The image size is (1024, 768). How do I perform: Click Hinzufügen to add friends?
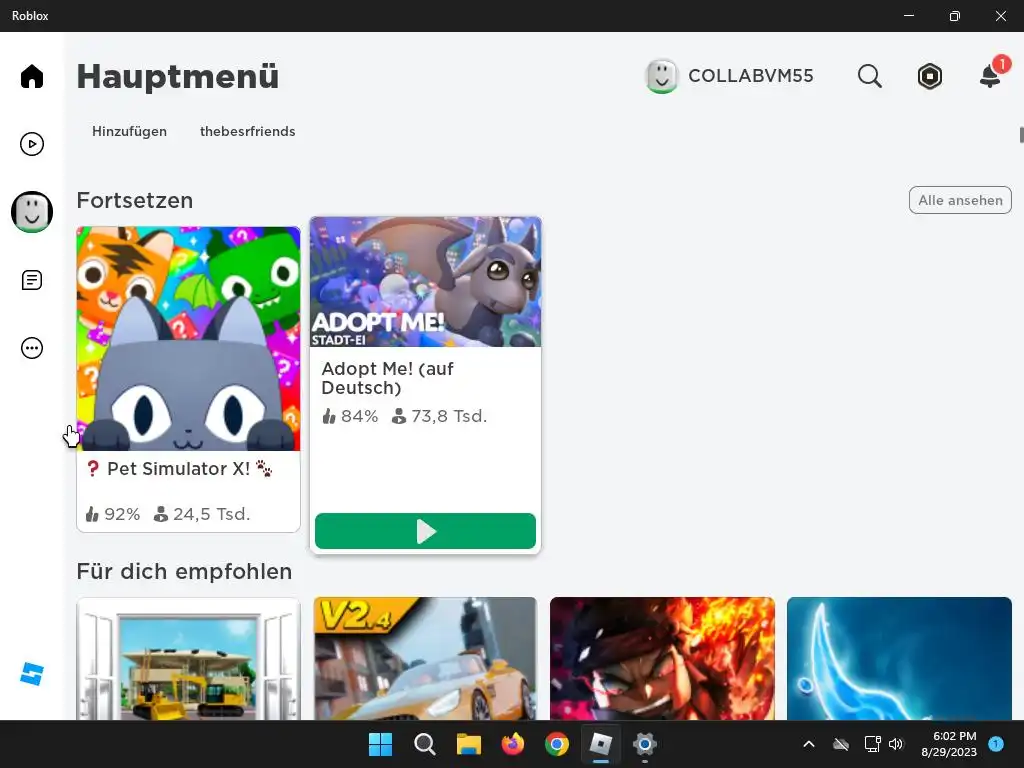(x=129, y=131)
